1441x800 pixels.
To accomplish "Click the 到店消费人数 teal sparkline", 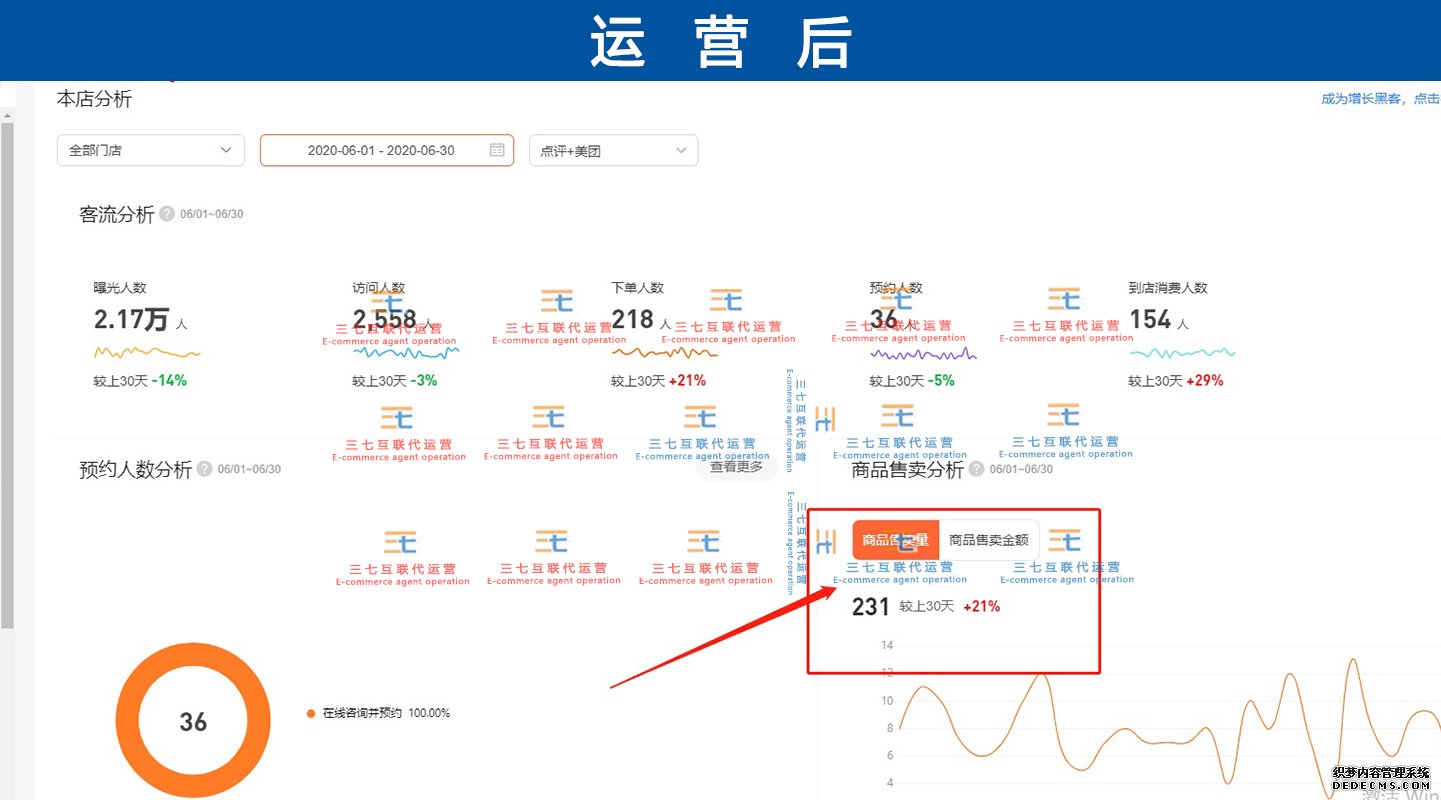I will (x=1182, y=352).
